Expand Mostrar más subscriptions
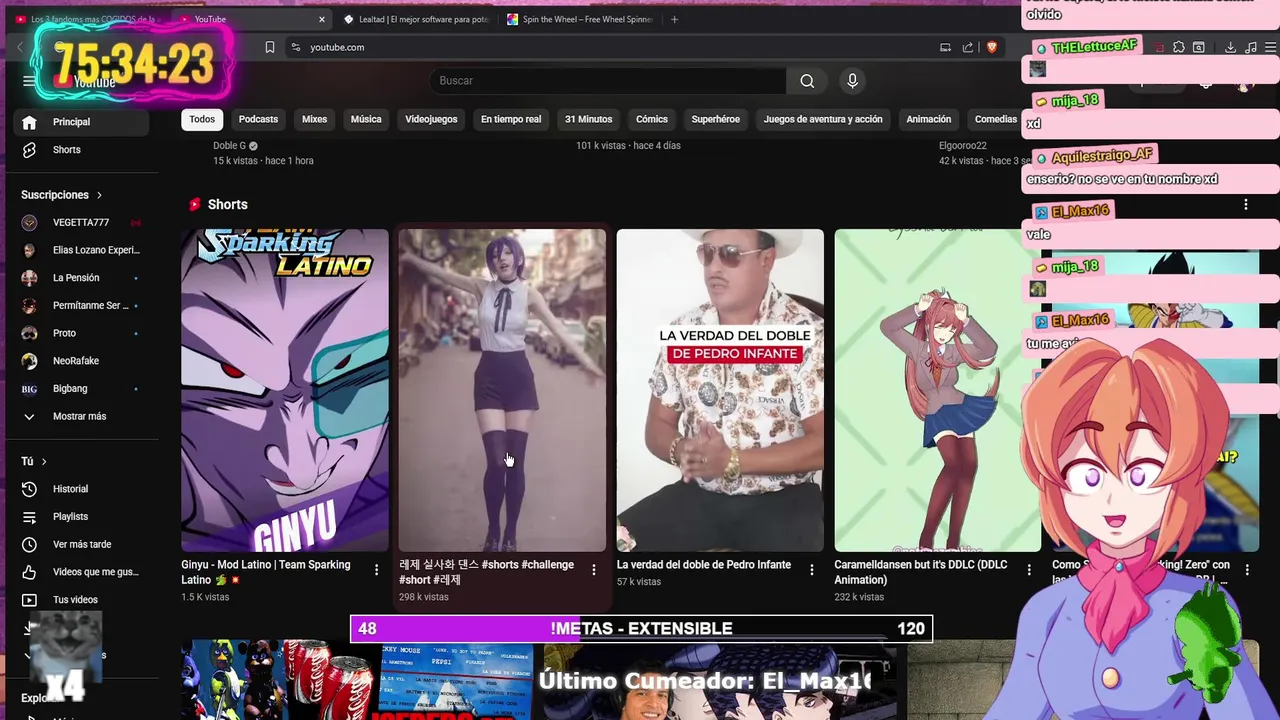This screenshot has width=1280, height=720. coord(82,416)
